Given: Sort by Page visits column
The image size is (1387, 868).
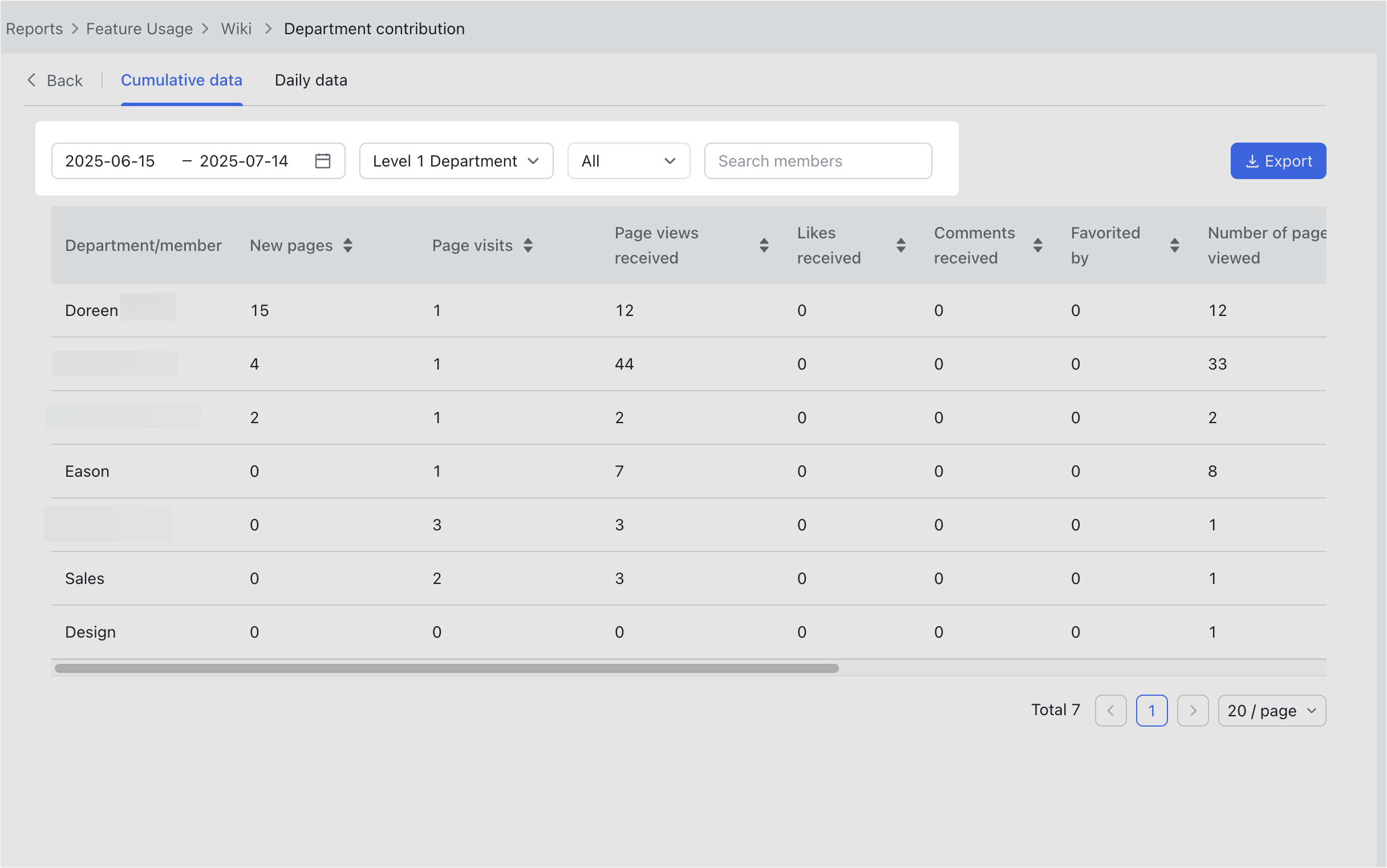Looking at the screenshot, I should [528, 245].
